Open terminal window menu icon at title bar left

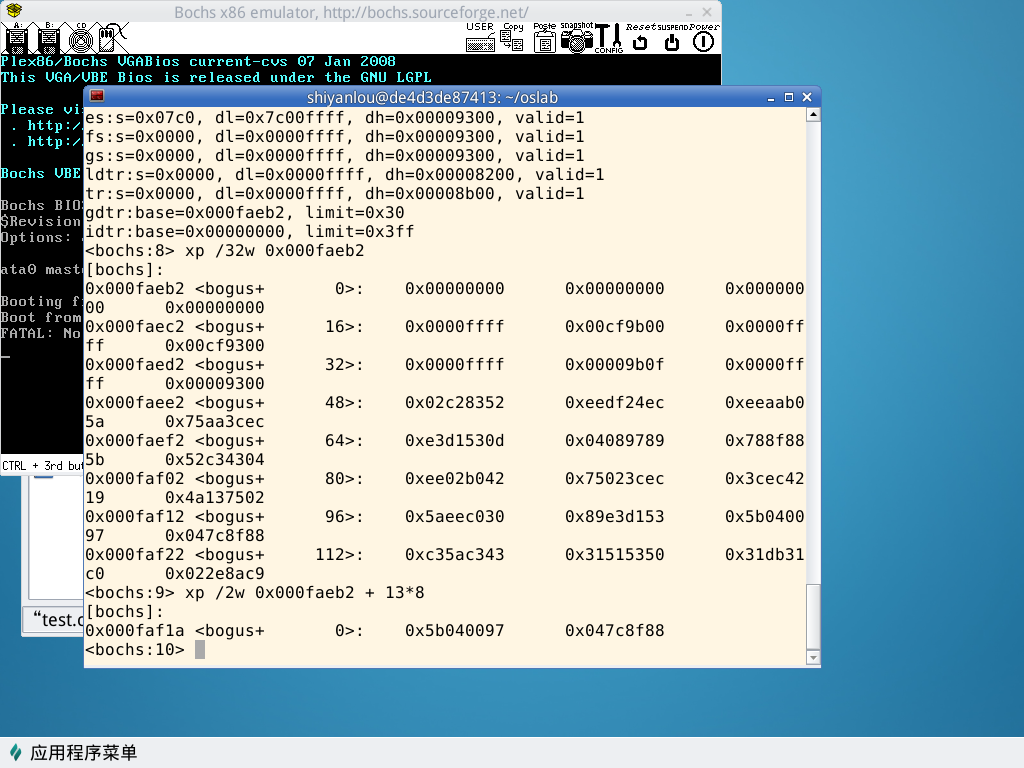96,97
